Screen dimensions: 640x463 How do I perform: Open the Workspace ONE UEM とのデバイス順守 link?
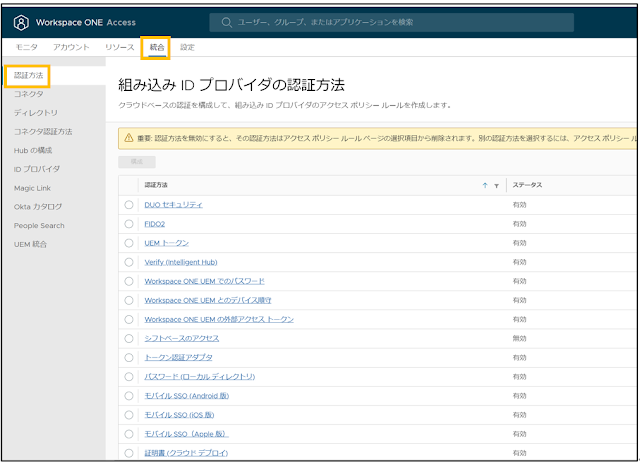[208, 301]
